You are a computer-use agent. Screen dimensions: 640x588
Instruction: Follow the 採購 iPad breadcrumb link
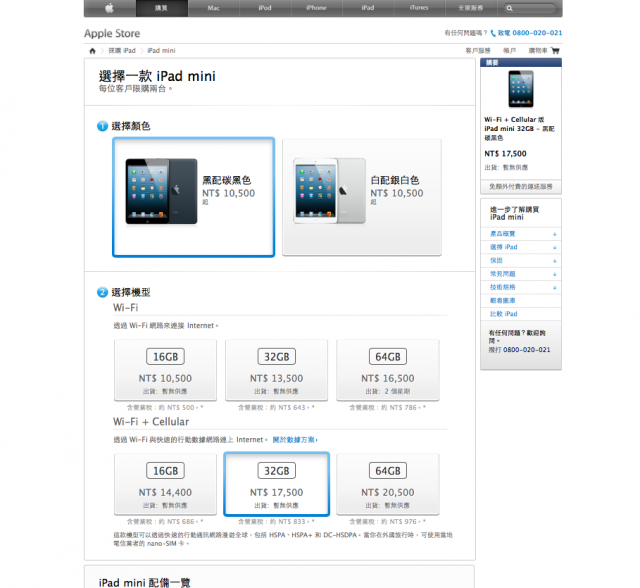122,51
